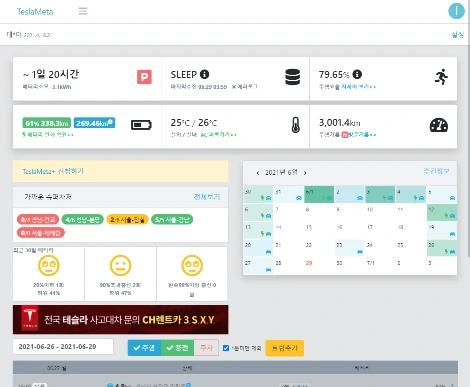Open the TeslaMeta+ signup banner link

(53, 171)
